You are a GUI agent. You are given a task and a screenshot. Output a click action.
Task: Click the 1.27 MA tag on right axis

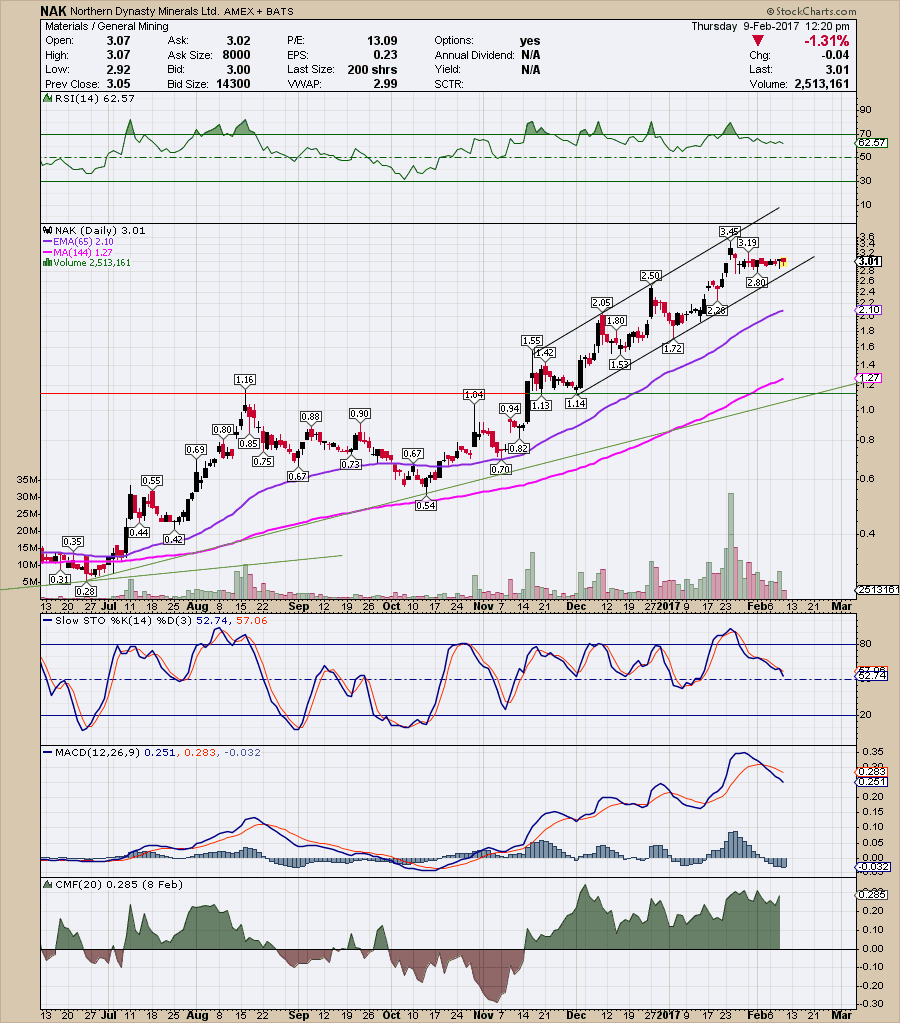869,378
